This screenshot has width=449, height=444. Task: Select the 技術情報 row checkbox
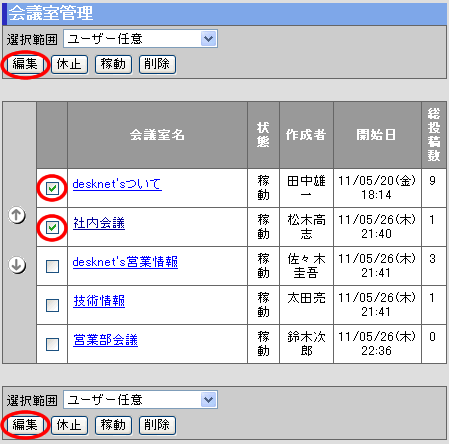coord(52,305)
